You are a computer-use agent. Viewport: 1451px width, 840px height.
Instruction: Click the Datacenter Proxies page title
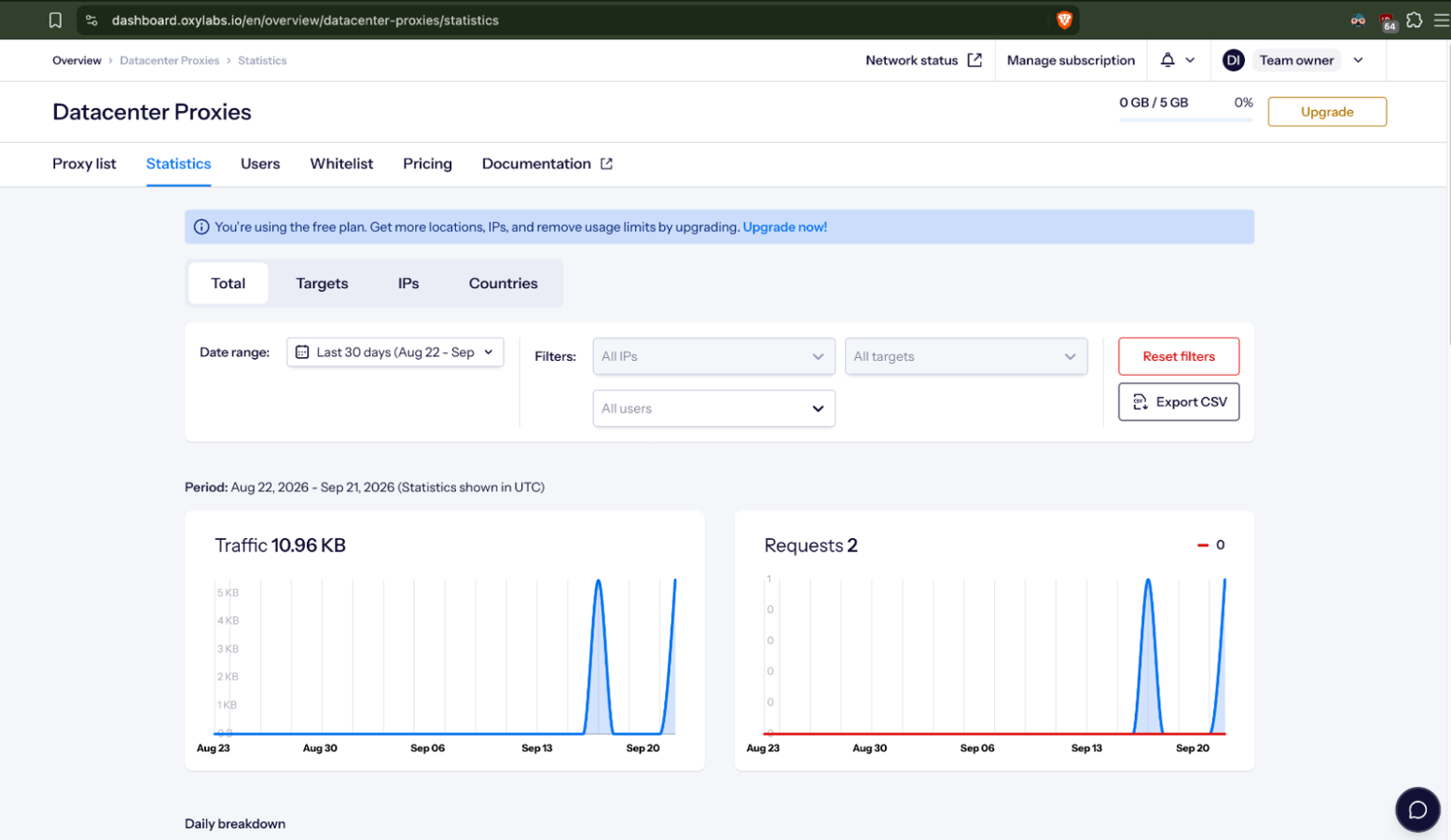152,112
